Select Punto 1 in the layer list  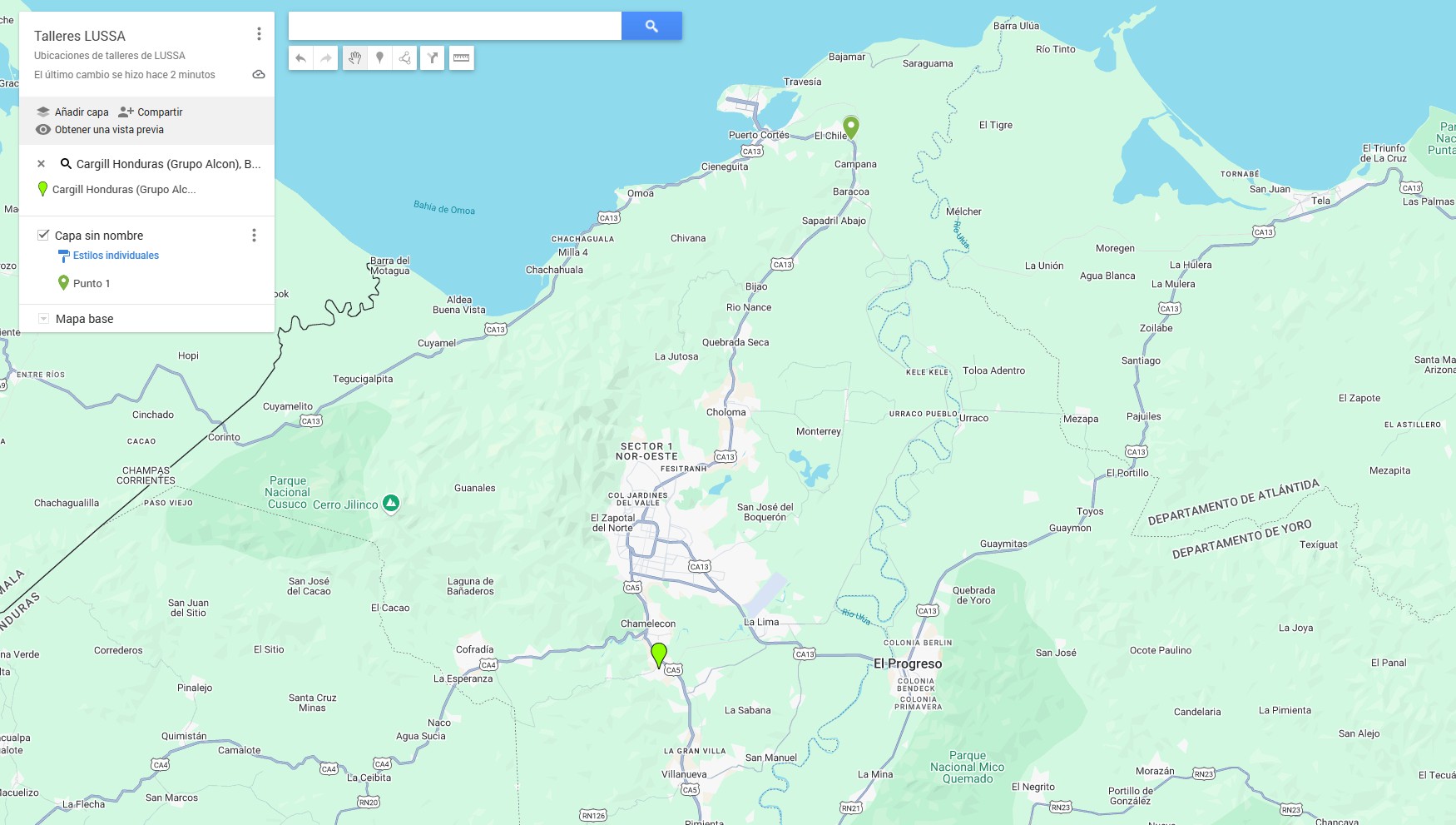pyautogui.click(x=93, y=283)
